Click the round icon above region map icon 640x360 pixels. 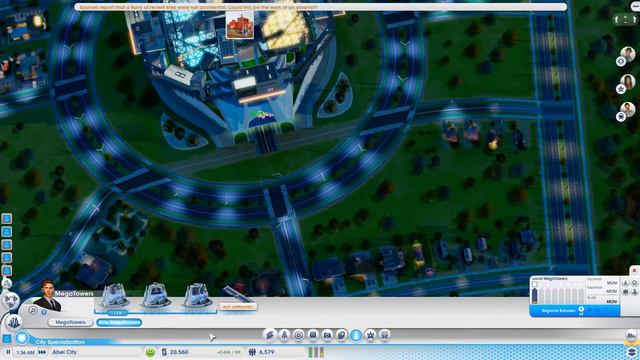point(7,284)
